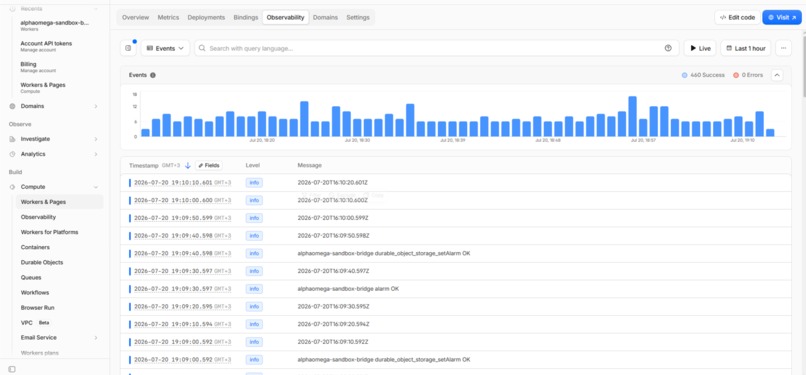
Task: Click the Domains globe icon
Action: [x=12, y=106]
